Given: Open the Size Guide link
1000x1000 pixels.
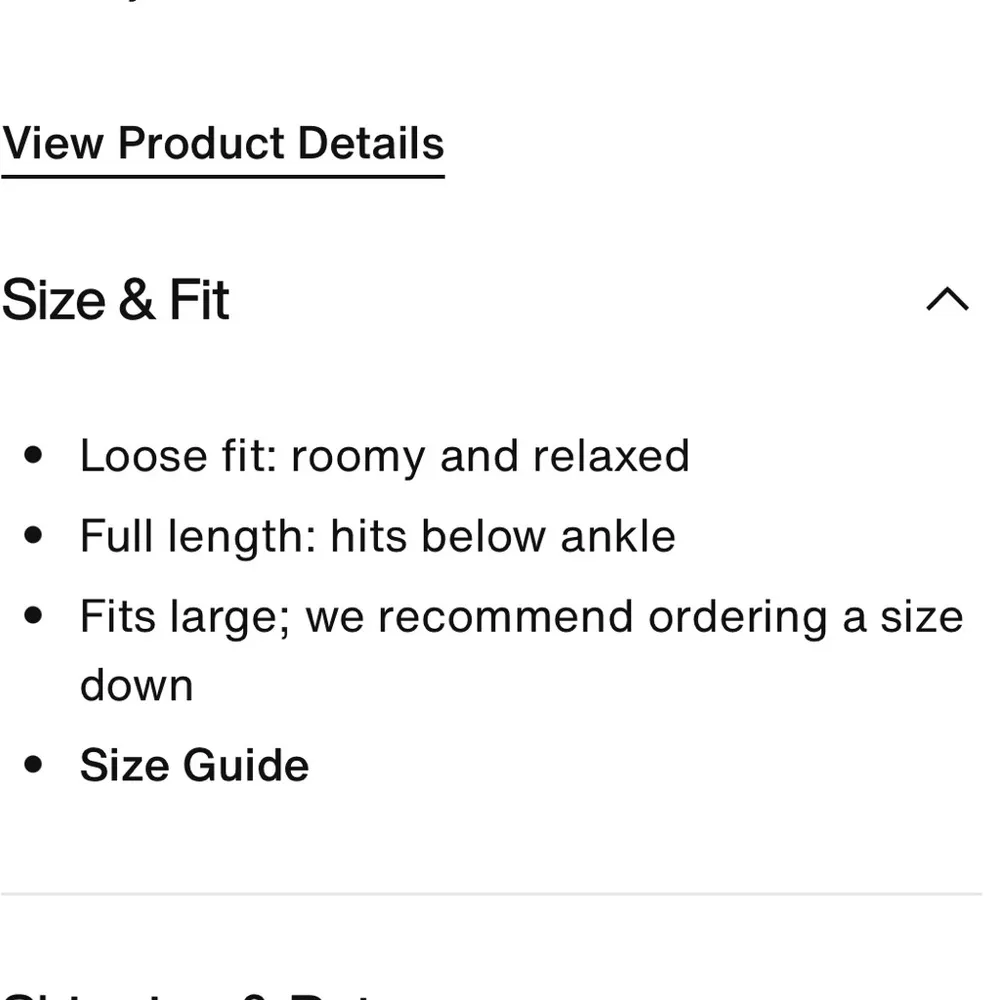Looking at the screenshot, I should pos(194,766).
